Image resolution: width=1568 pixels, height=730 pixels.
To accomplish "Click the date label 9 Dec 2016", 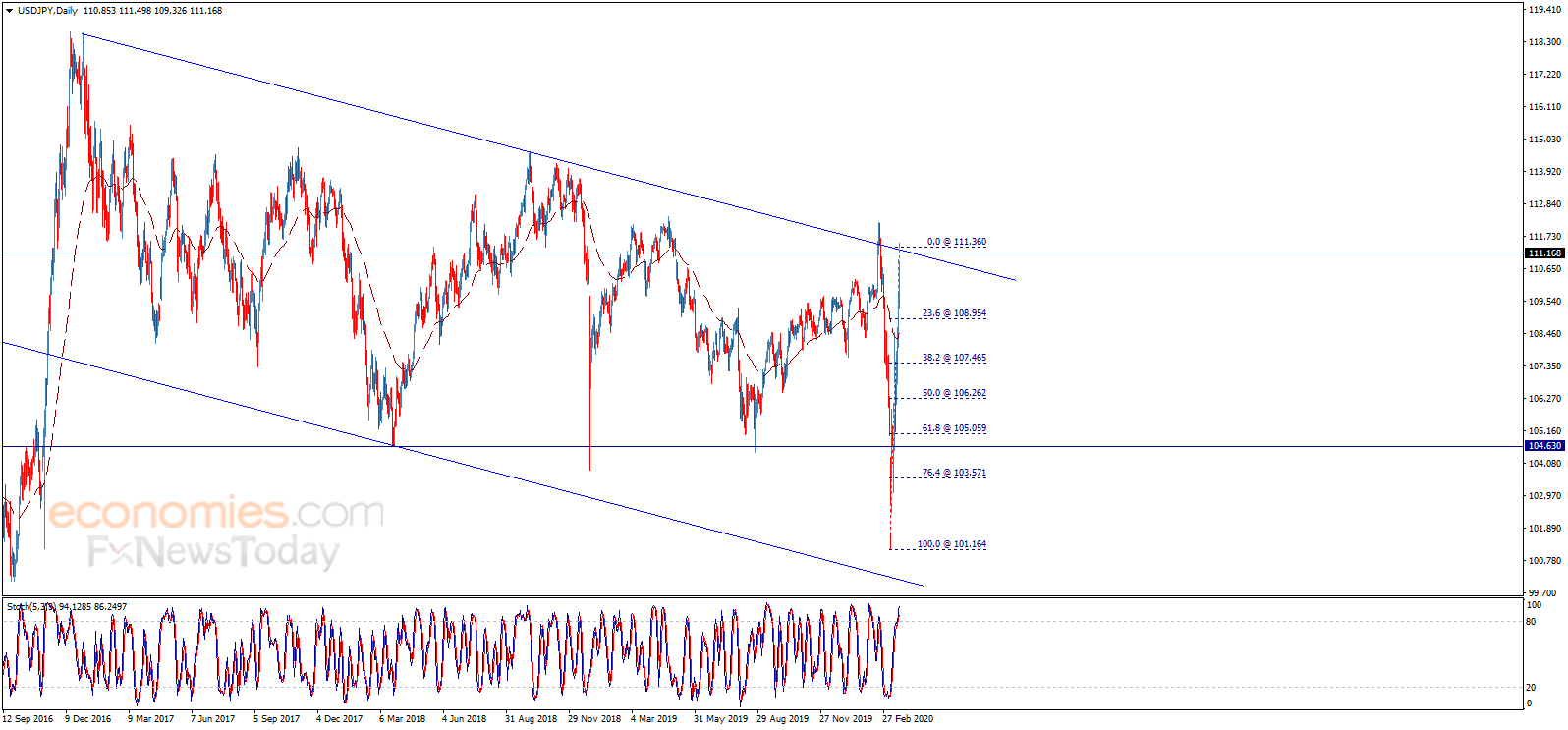I will pos(87,718).
